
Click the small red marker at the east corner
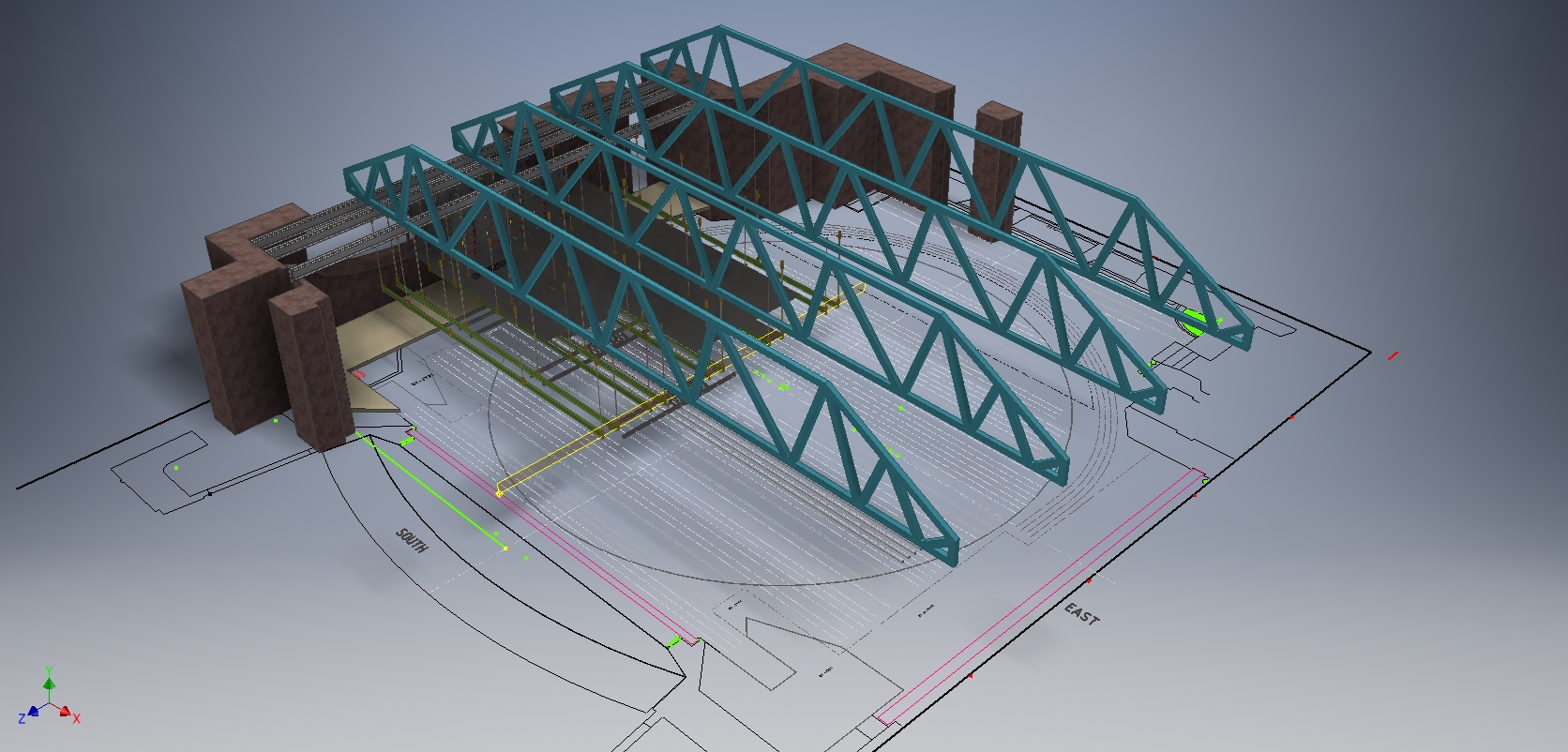pos(1393,355)
